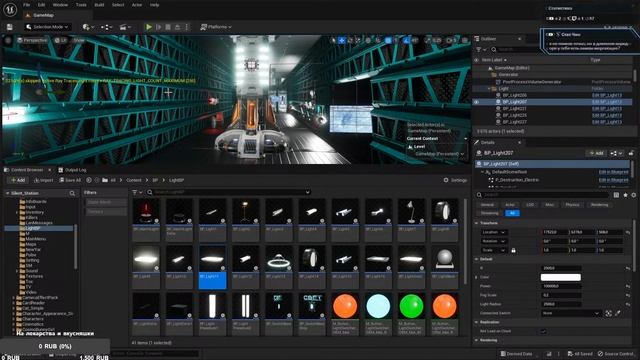
Task: Open the Edit in Blueprint link for DefaultSceneRoot
Action: point(614,172)
